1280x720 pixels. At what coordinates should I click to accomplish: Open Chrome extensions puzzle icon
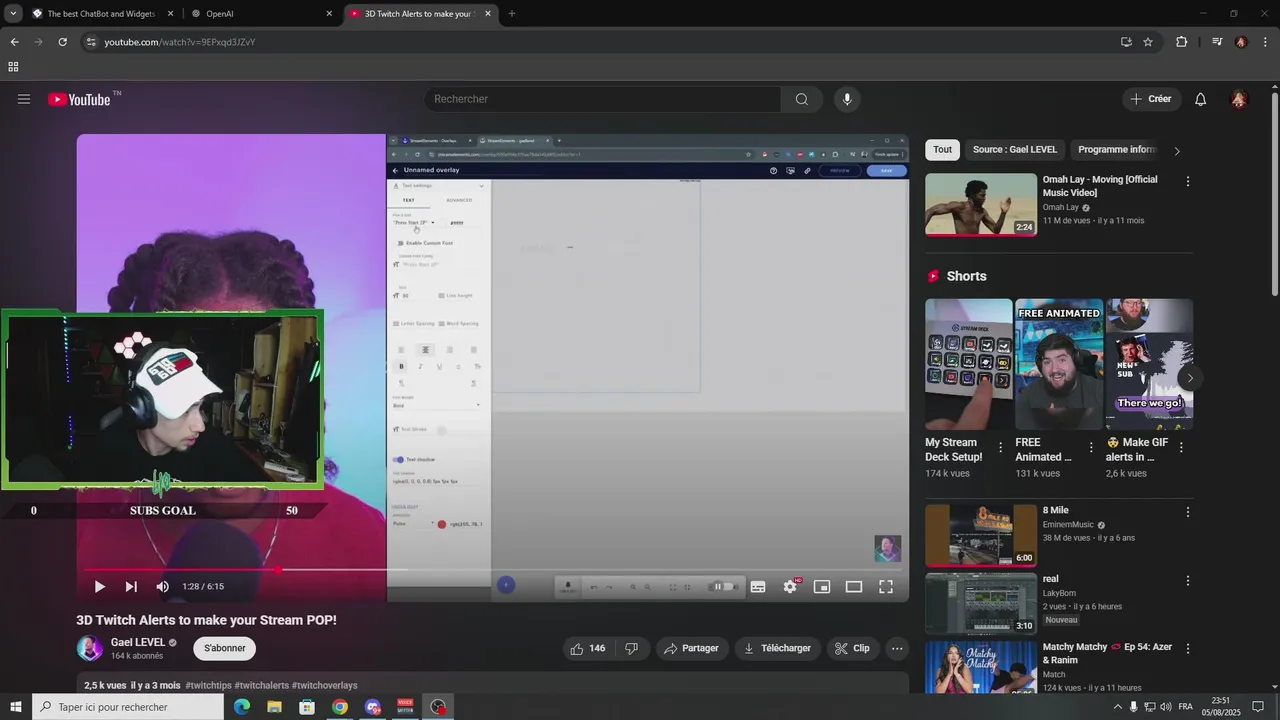tap(1182, 42)
